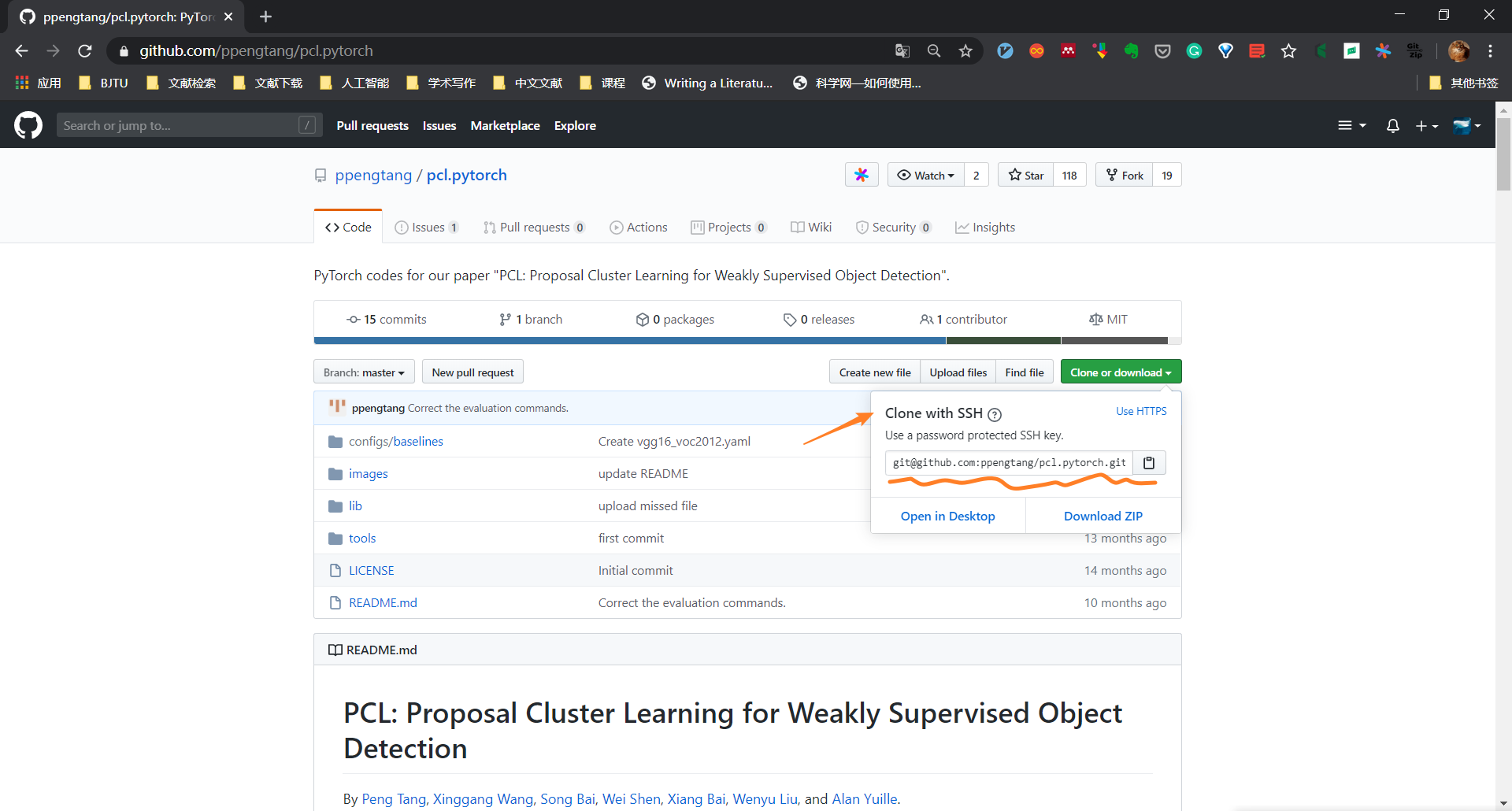
Task: Open the GitHub home logo
Action: click(28, 125)
